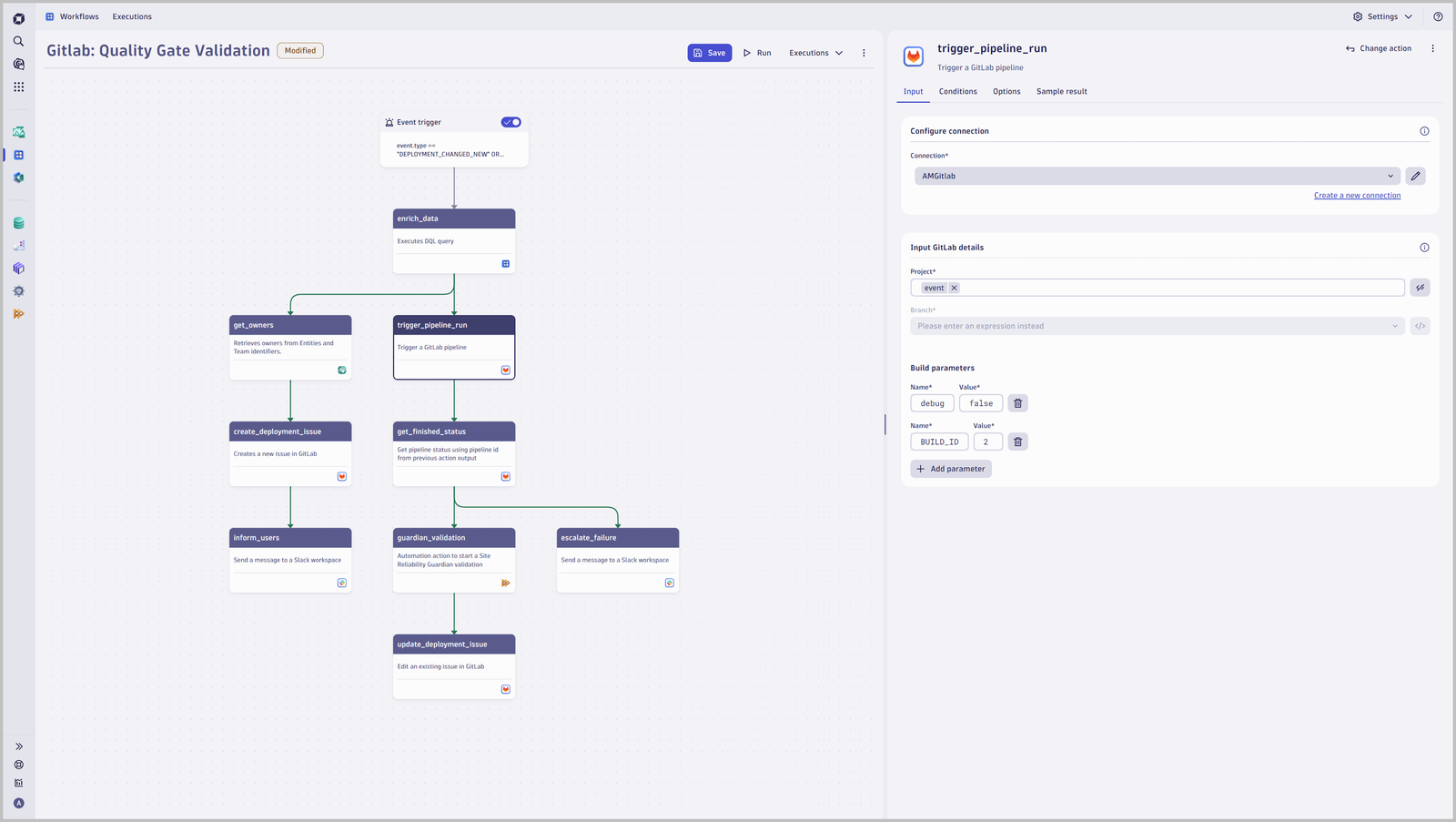1456x822 pixels.
Task: Click the green database icon in sidebar
Action: [x=18, y=223]
